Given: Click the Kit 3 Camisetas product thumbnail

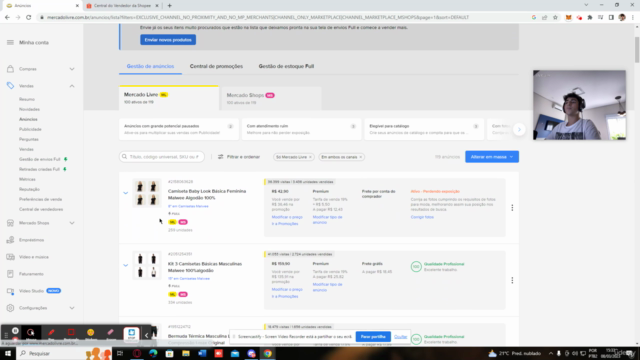Looking at the screenshot, I should pos(147,266).
